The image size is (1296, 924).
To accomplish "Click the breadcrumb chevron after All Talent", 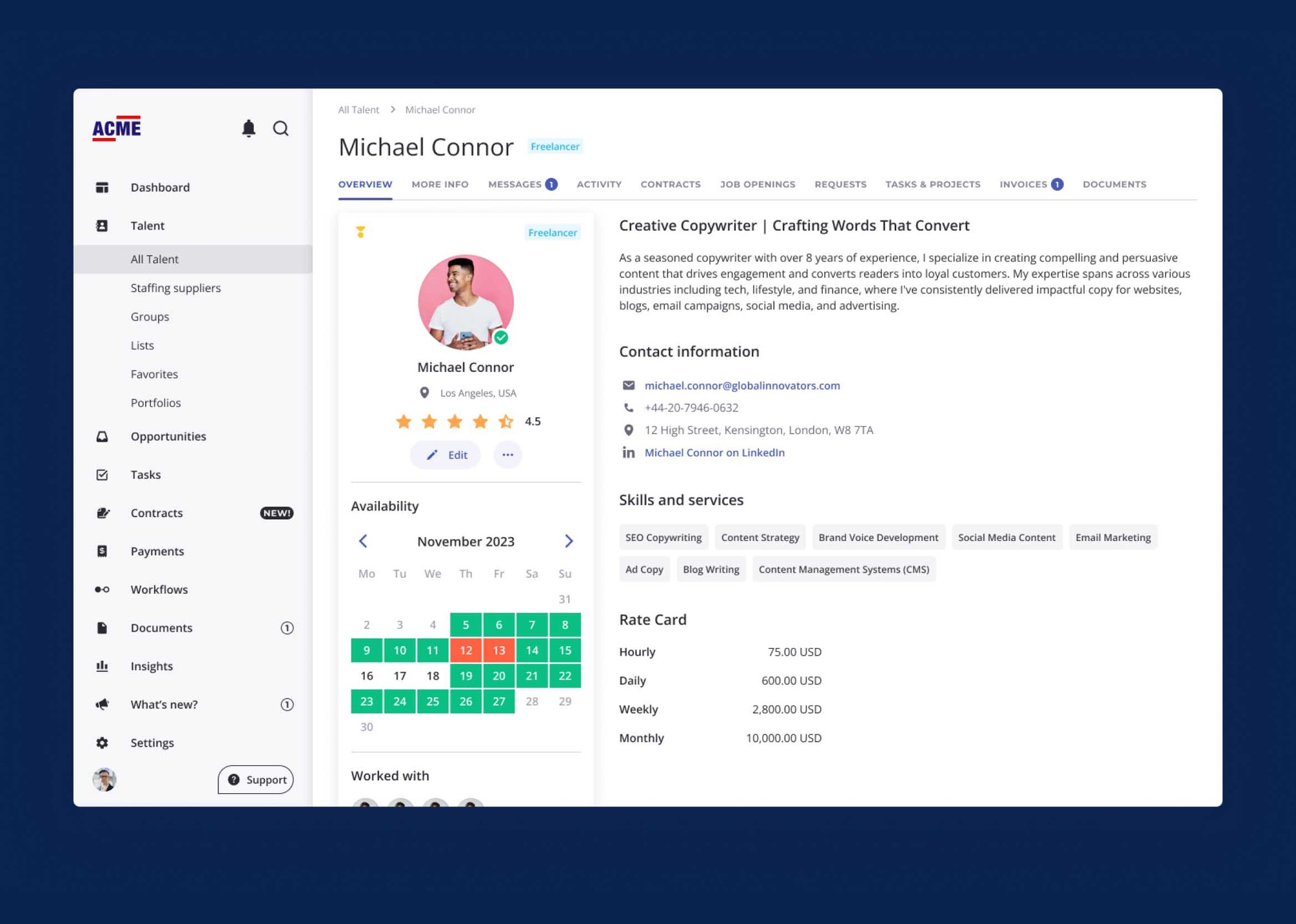I will coord(393,110).
